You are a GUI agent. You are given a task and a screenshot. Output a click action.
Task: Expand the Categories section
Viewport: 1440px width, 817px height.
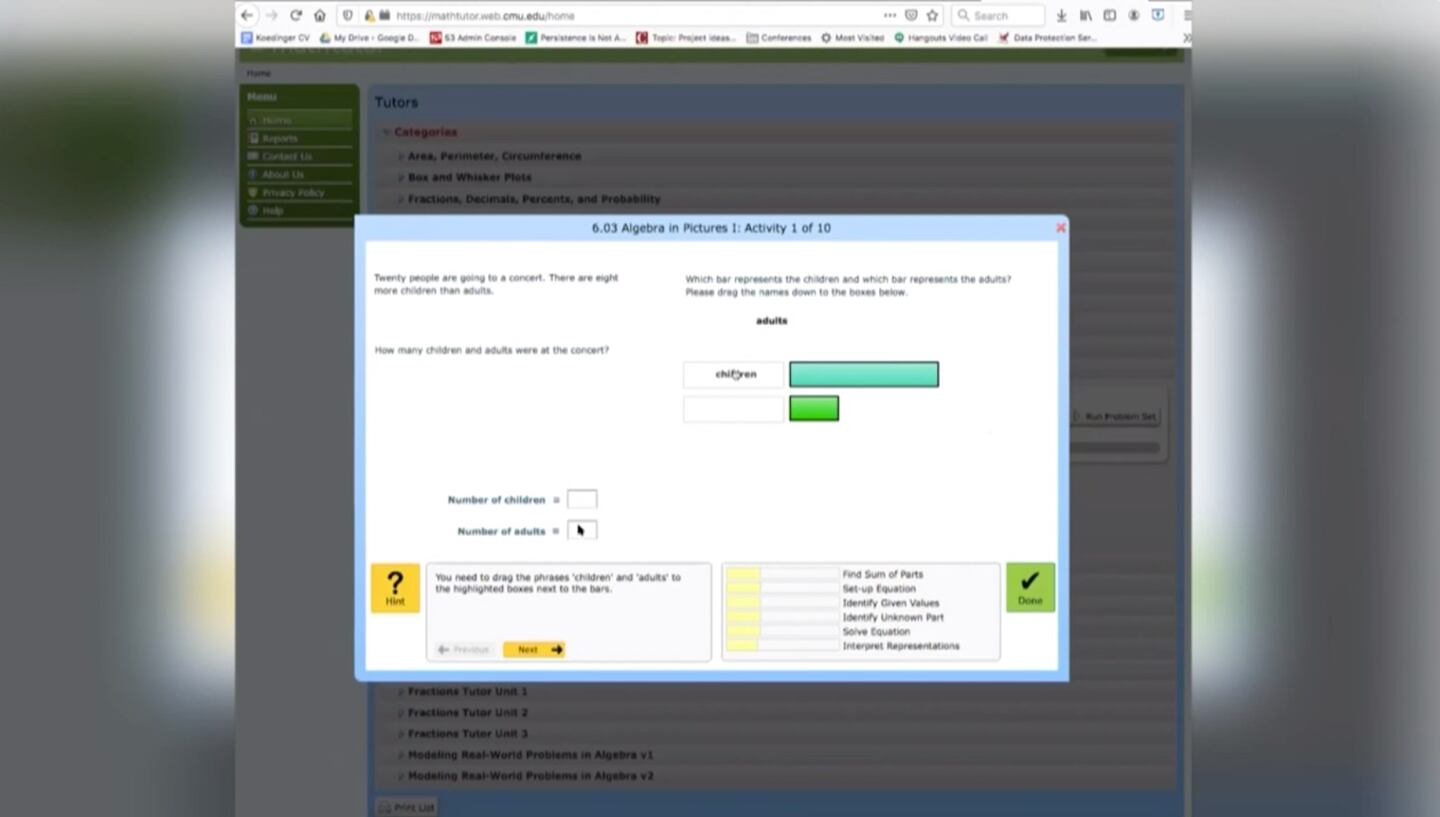coord(425,132)
